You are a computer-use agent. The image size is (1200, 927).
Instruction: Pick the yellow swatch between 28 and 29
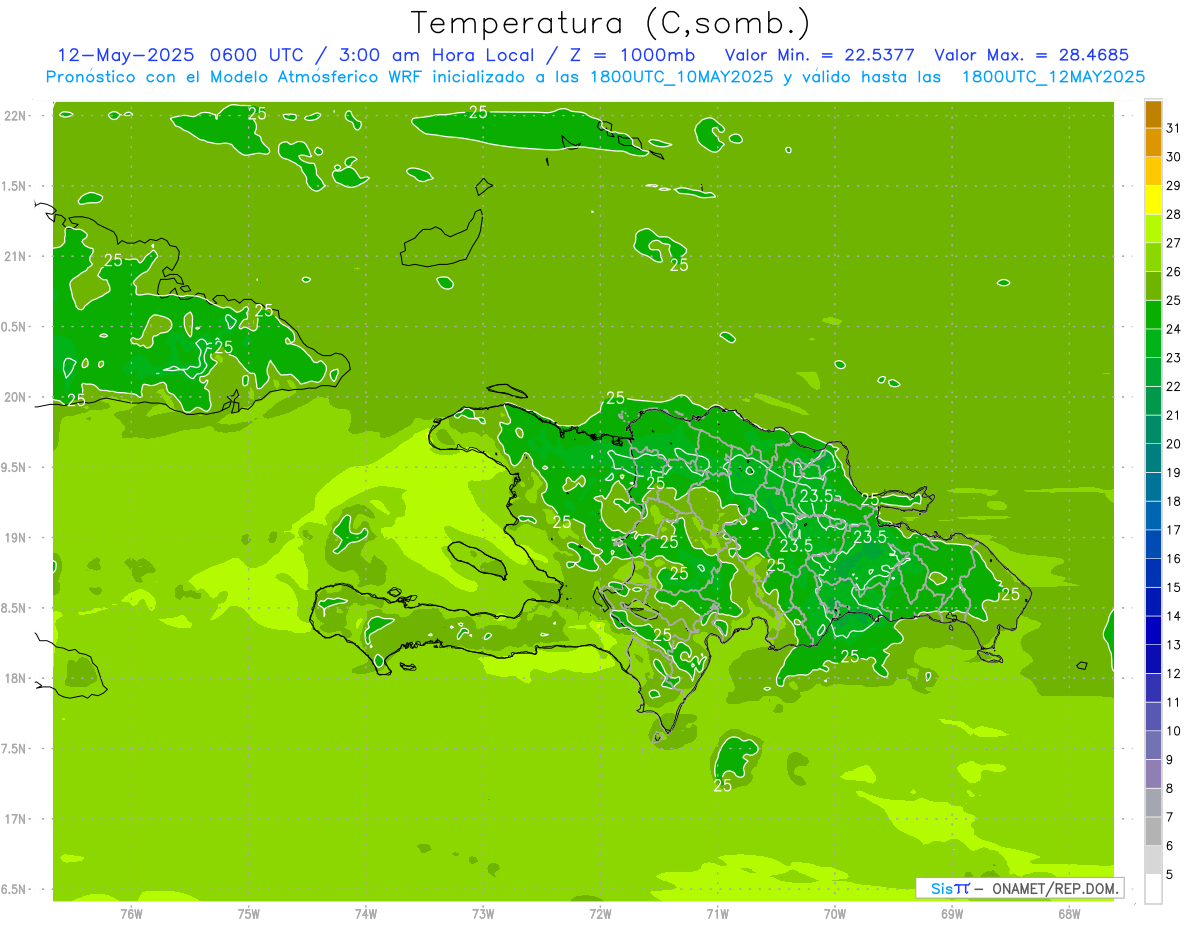1153,200
